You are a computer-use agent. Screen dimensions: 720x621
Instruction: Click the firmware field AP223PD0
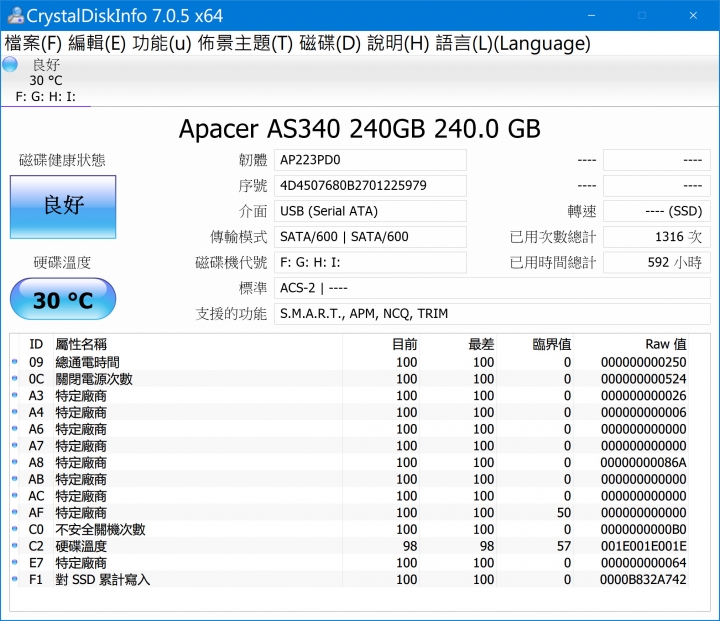[370, 160]
